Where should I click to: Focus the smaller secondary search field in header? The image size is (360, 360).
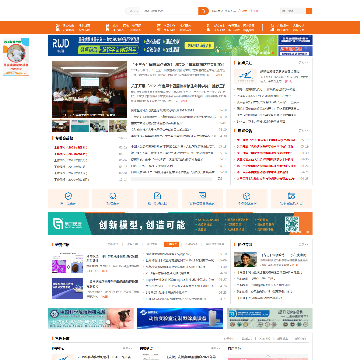[x=293, y=11]
